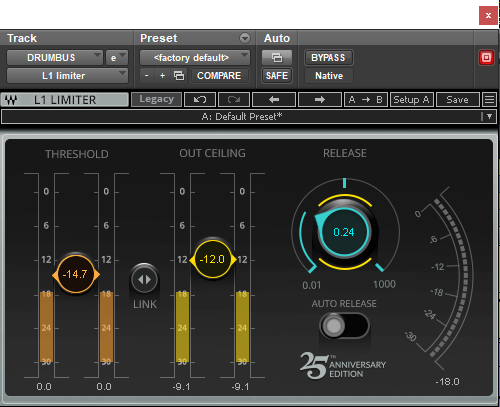Select previous preset with minus button
This screenshot has width=500, height=407.
click(147, 76)
